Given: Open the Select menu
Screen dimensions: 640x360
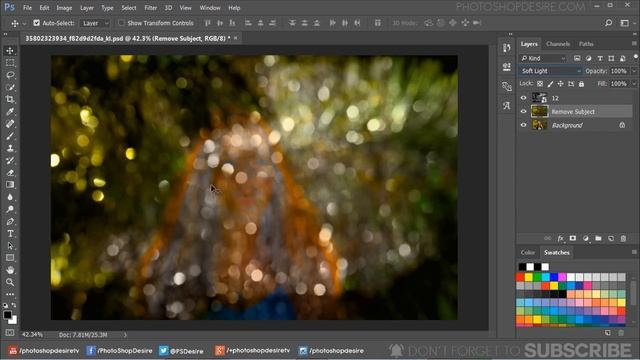Looking at the screenshot, I should click(x=129, y=8).
